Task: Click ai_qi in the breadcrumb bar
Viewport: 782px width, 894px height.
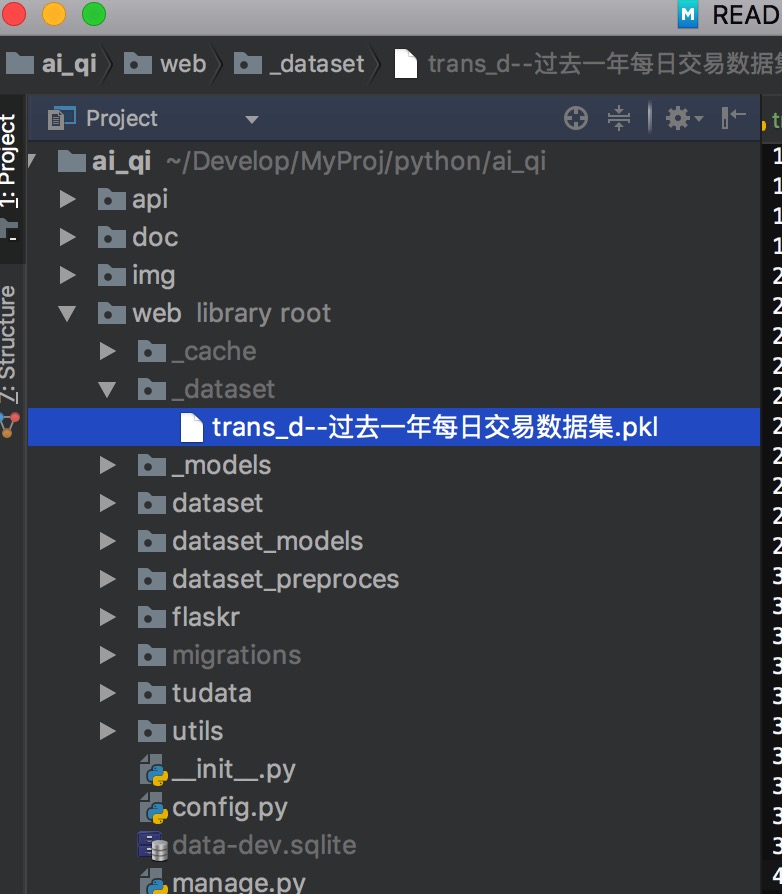Action: coord(52,64)
